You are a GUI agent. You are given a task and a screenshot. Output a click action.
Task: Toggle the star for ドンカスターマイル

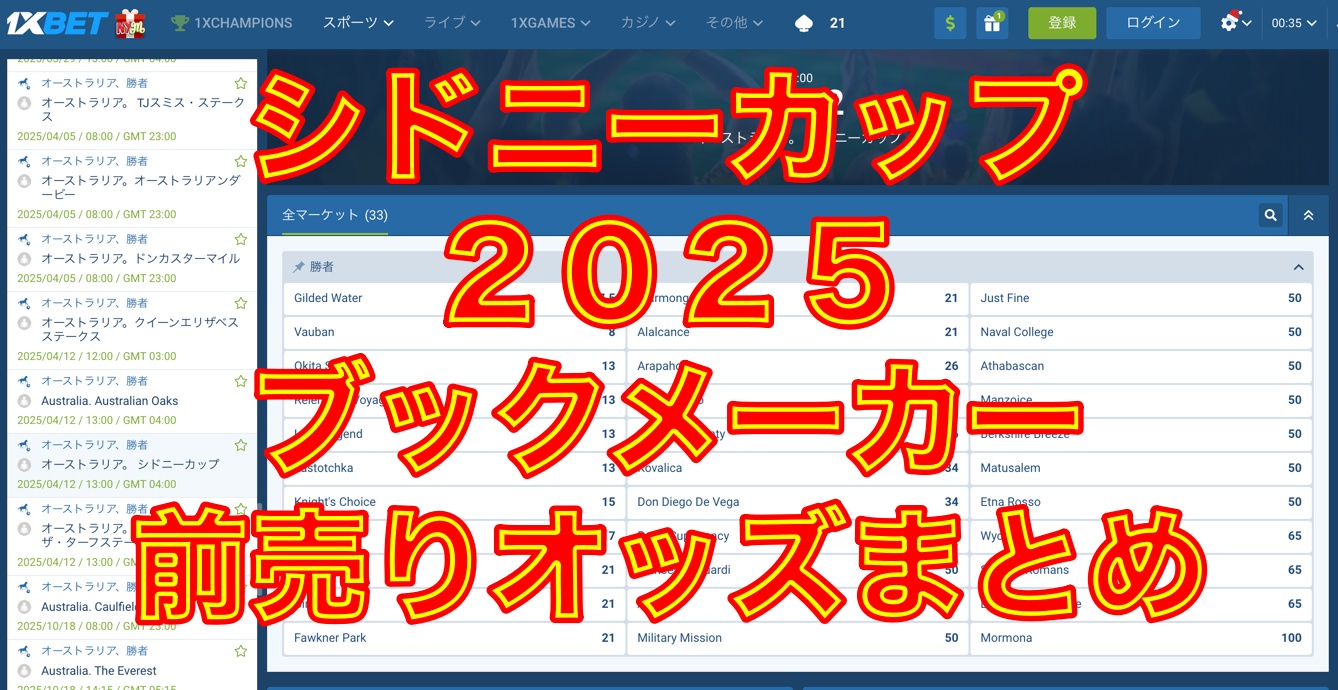(240, 239)
